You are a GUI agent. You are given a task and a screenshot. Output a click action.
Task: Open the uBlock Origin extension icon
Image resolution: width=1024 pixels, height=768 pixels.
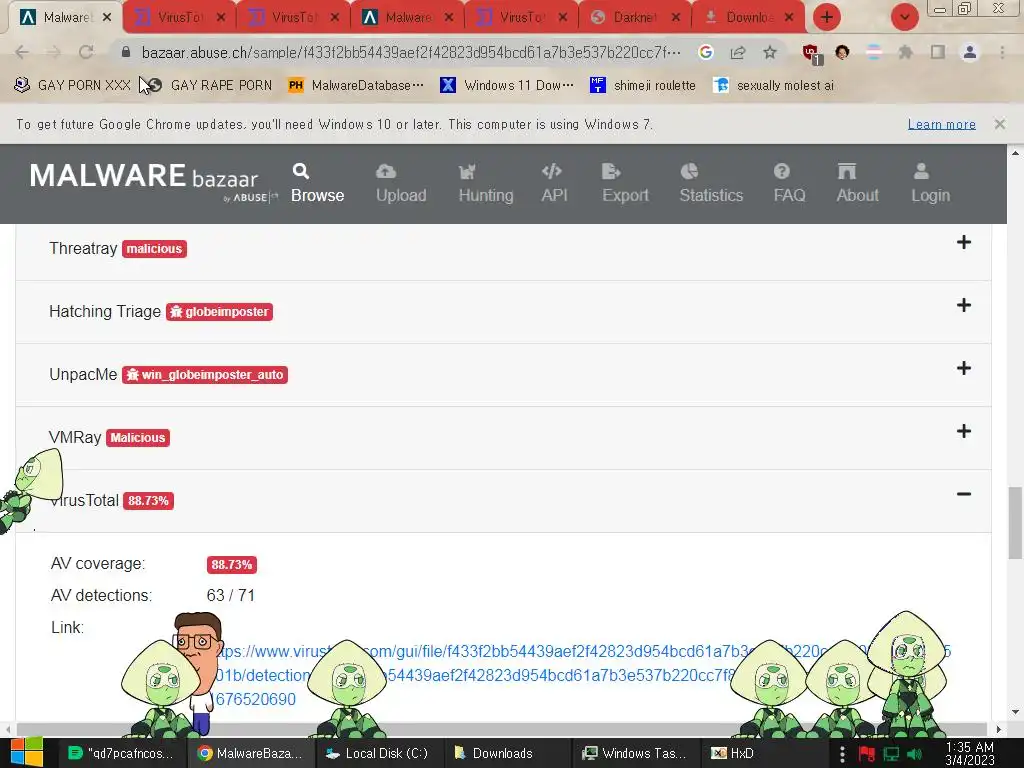tap(812, 54)
